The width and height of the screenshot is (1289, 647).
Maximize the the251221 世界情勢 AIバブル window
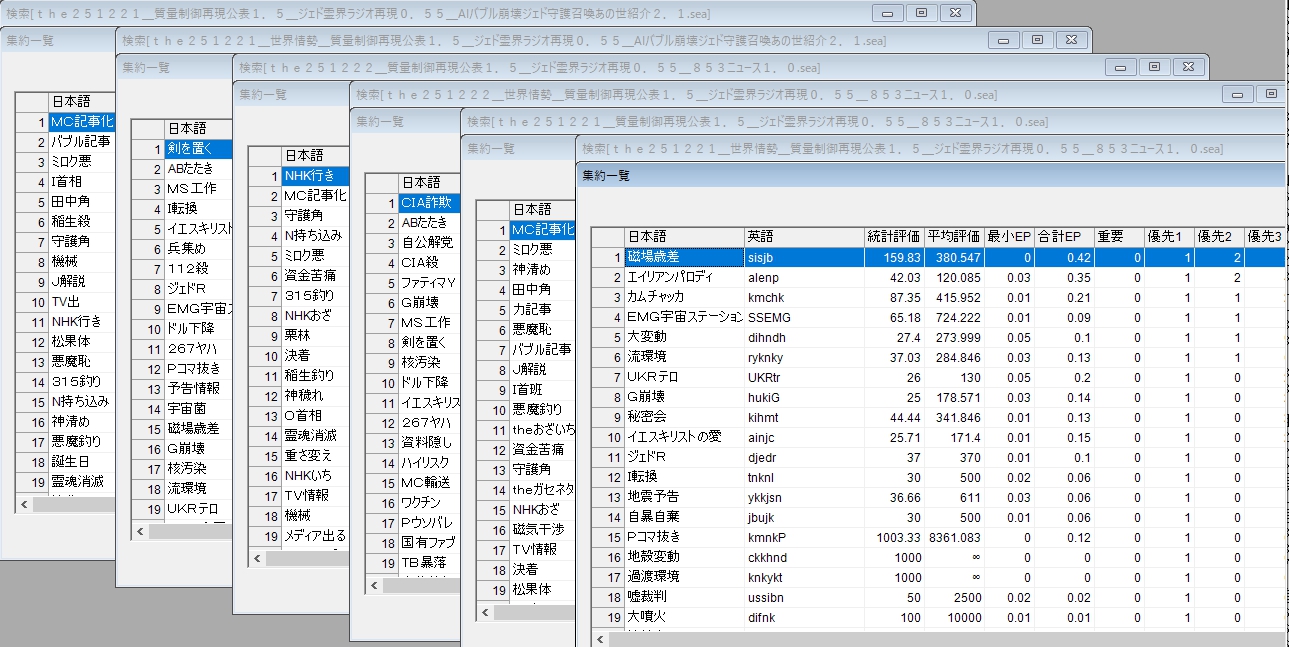click(x=1037, y=39)
